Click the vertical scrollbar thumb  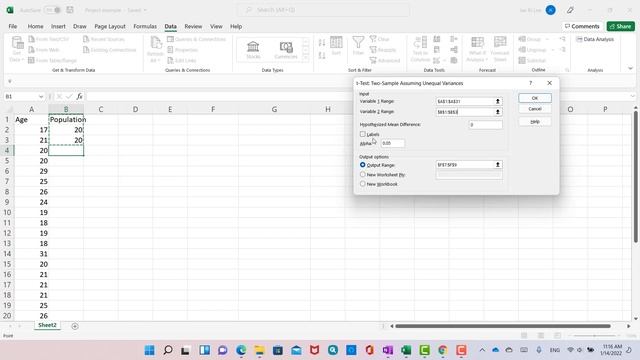point(636,177)
